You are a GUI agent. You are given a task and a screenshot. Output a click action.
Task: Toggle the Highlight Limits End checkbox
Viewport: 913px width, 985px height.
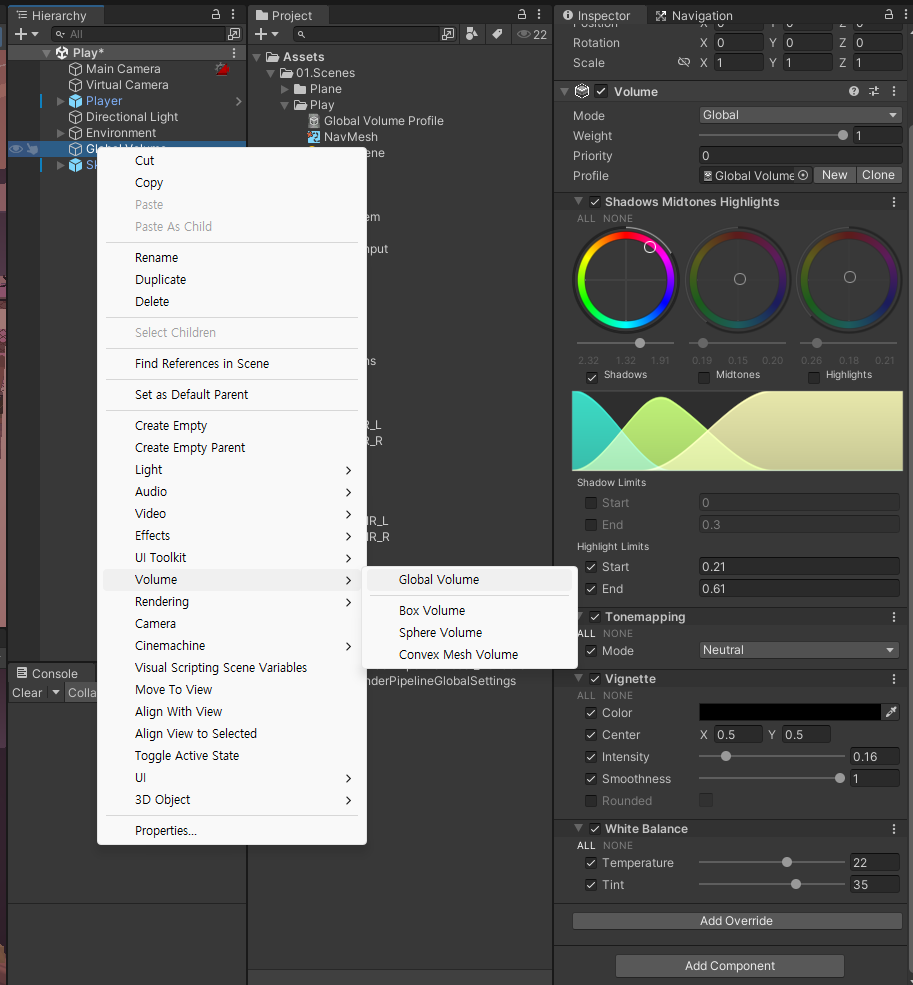pos(591,589)
